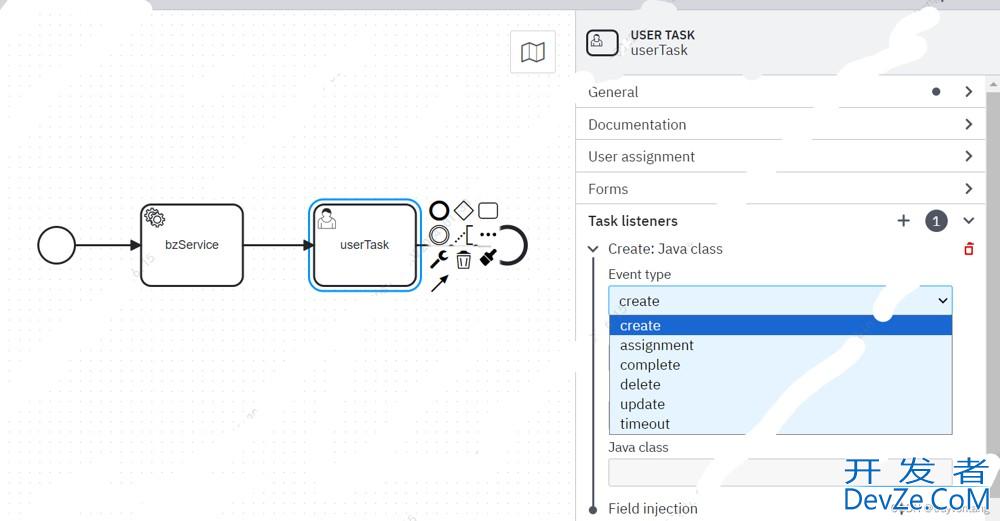Set color with paint brush icon
The image size is (1000, 521).
click(x=488, y=258)
